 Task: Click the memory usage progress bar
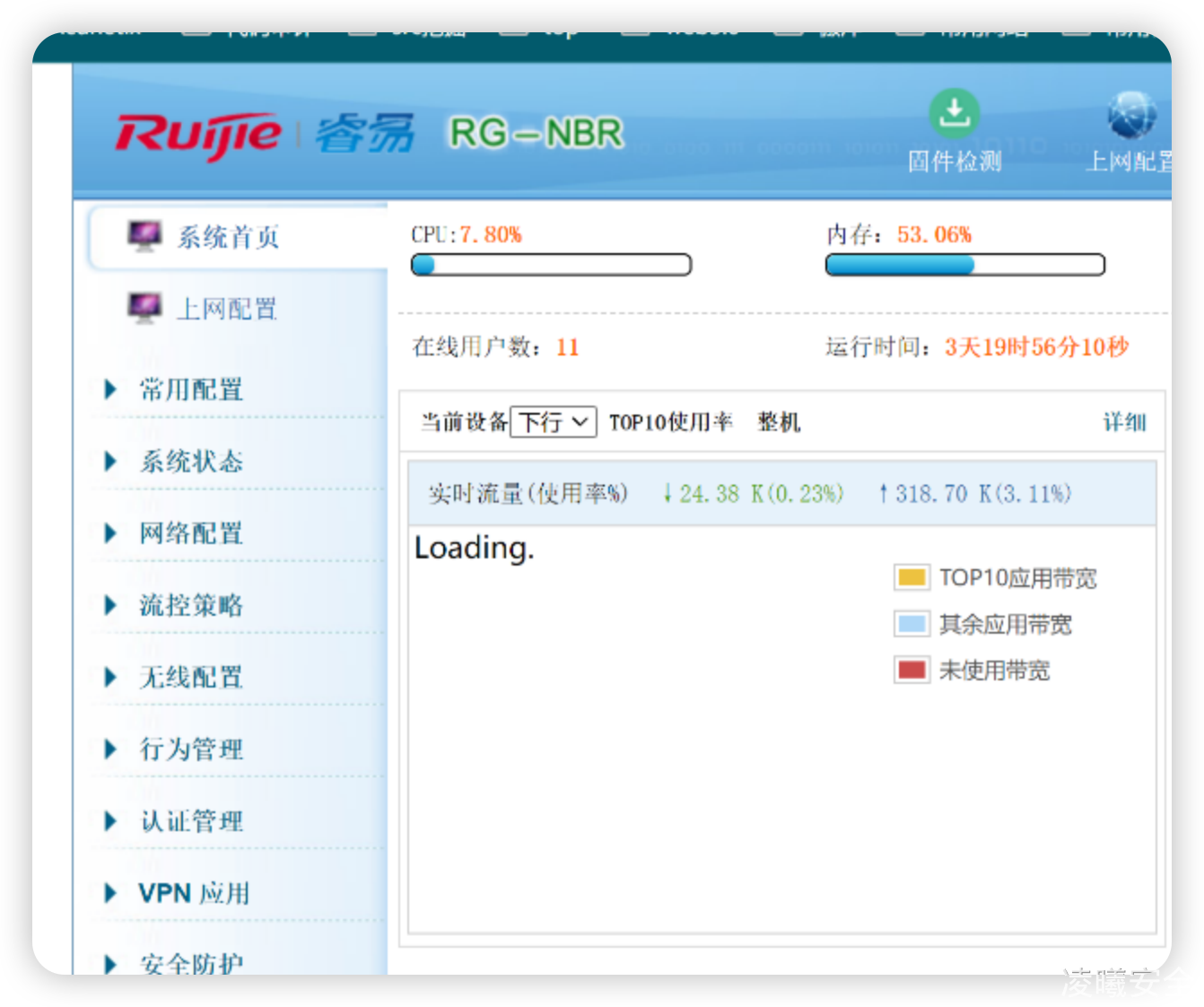coord(964,265)
